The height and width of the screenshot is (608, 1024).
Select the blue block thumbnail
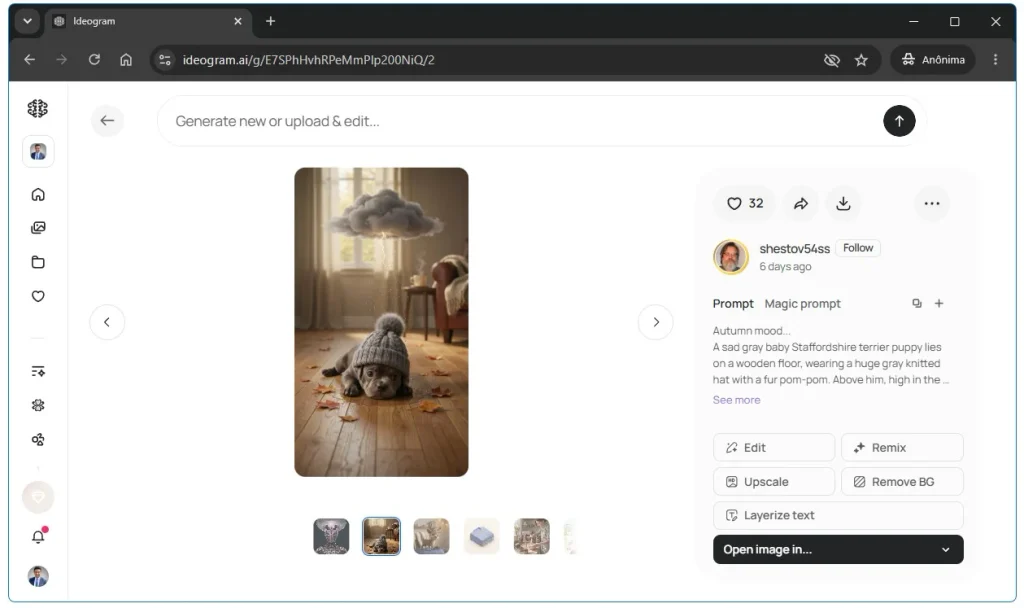[481, 536]
